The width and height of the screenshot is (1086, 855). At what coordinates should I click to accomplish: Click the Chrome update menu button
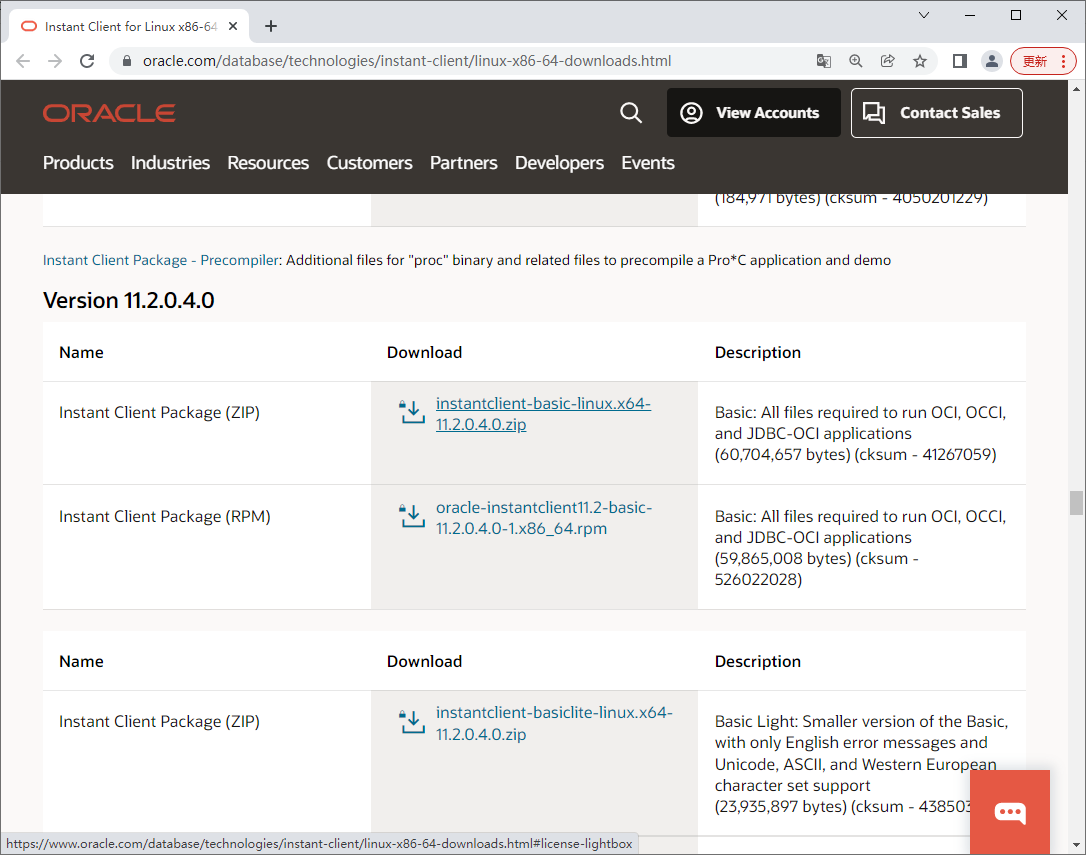click(1043, 61)
